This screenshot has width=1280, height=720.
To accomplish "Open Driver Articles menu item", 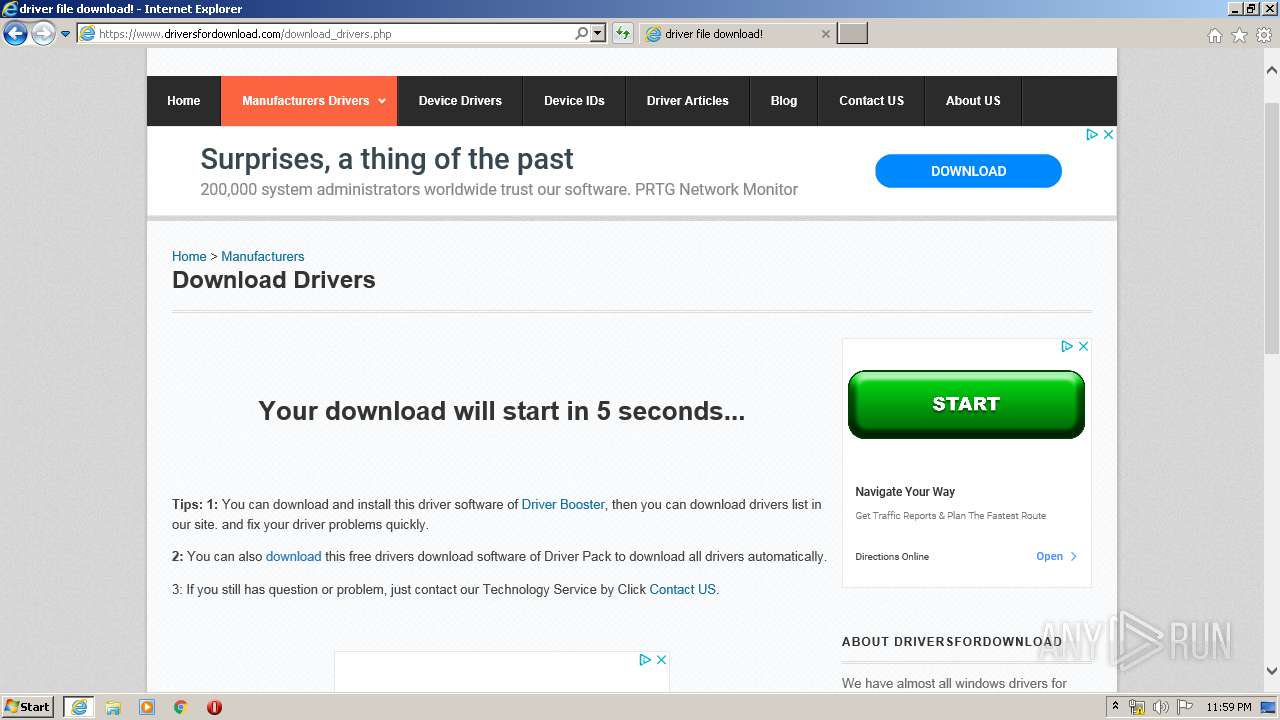I will pos(688,101).
